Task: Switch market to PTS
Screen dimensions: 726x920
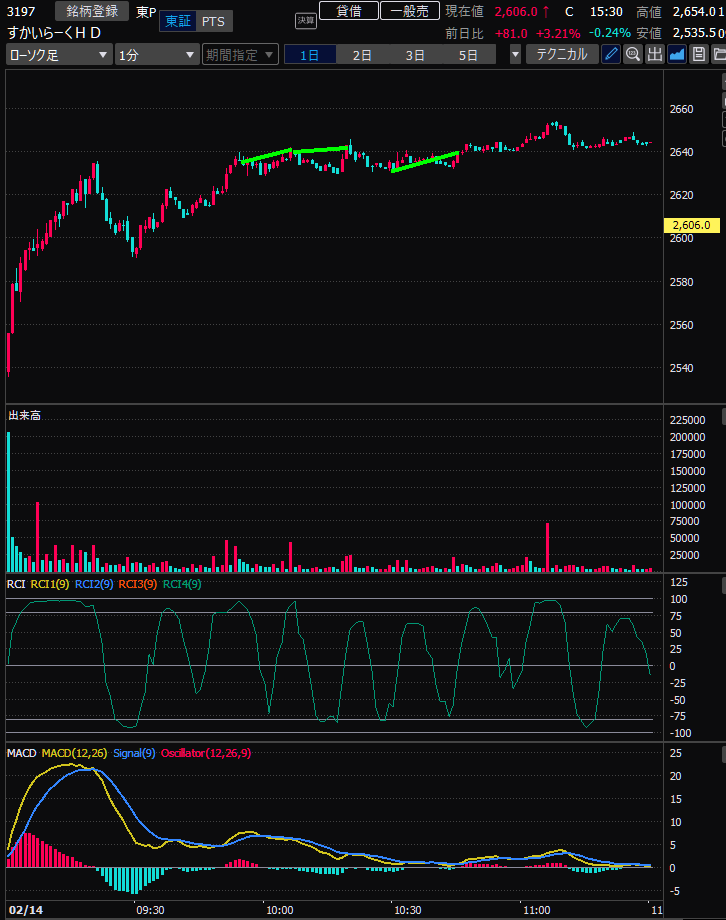Action: tap(212, 22)
